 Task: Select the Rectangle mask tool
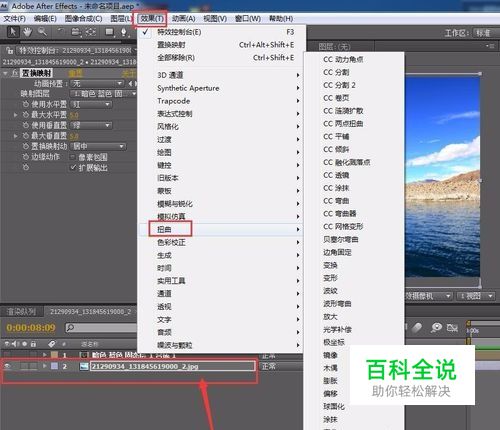[109, 32]
